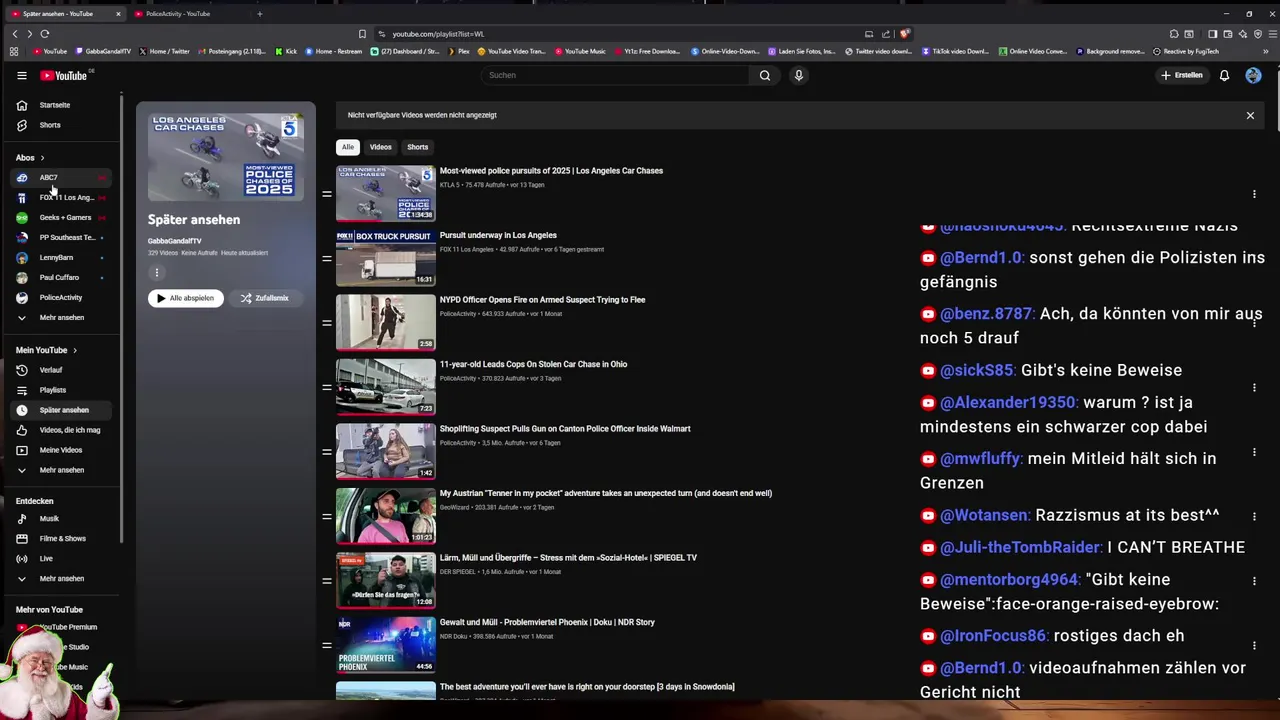Dismiss the unavailable videos notice

(x=1250, y=115)
